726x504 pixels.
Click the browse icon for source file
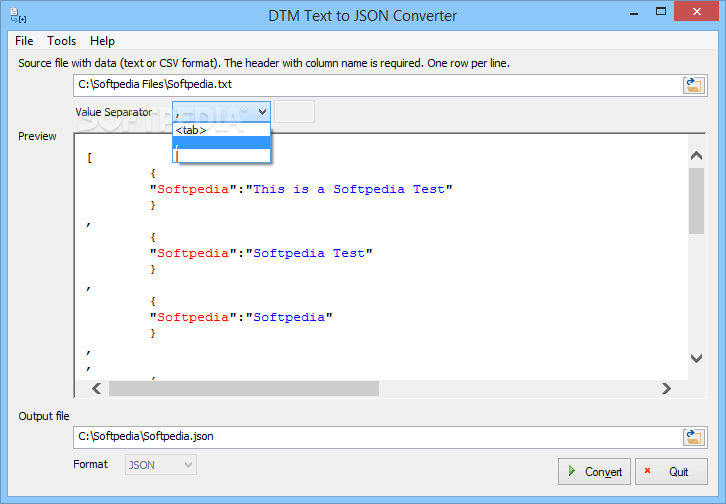click(693, 85)
